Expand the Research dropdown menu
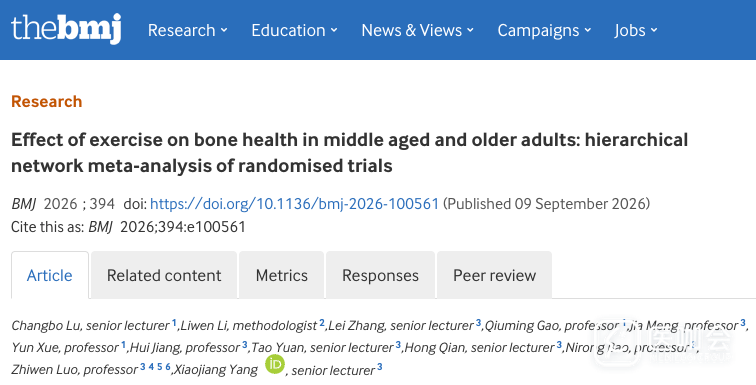The image size is (756, 385). [188, 30]
